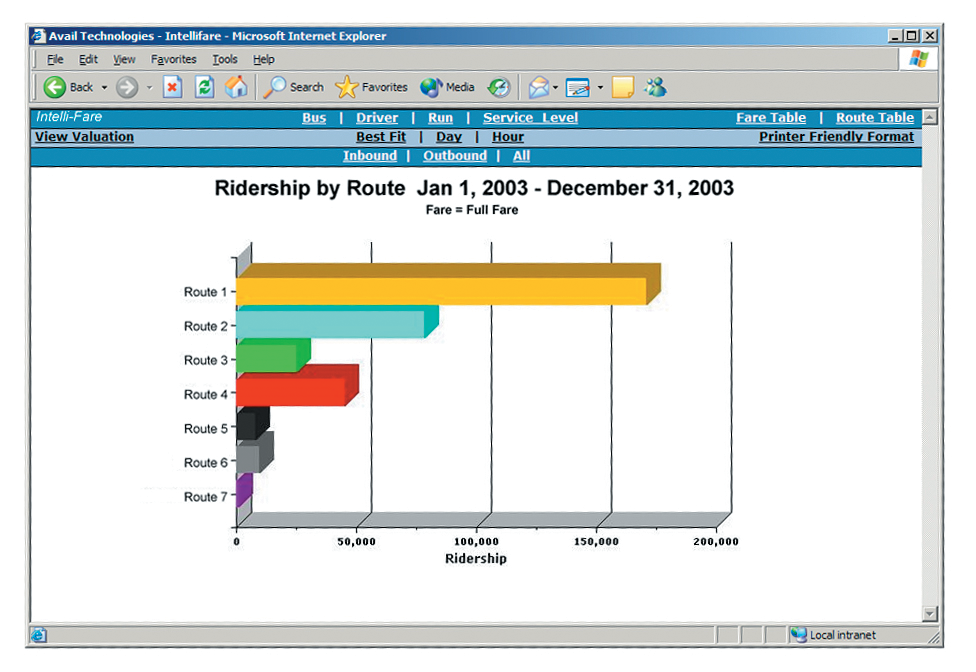Image resolution: width=976 pixels, height=672 pixels.
Task: Select the Outbound direction filter link
Action: (455, 156)
